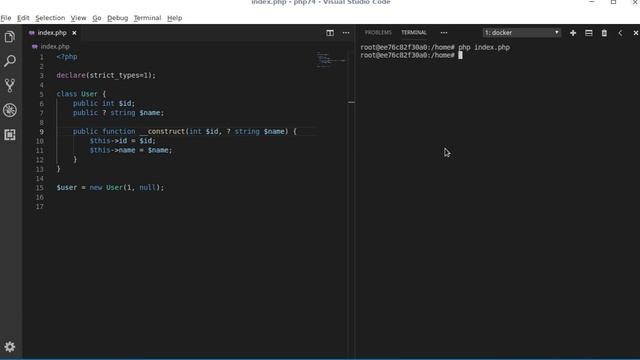Switch to the TERMINAL panel tab
640x360 pixels.
pyautogui.click(x=414, y=33)
